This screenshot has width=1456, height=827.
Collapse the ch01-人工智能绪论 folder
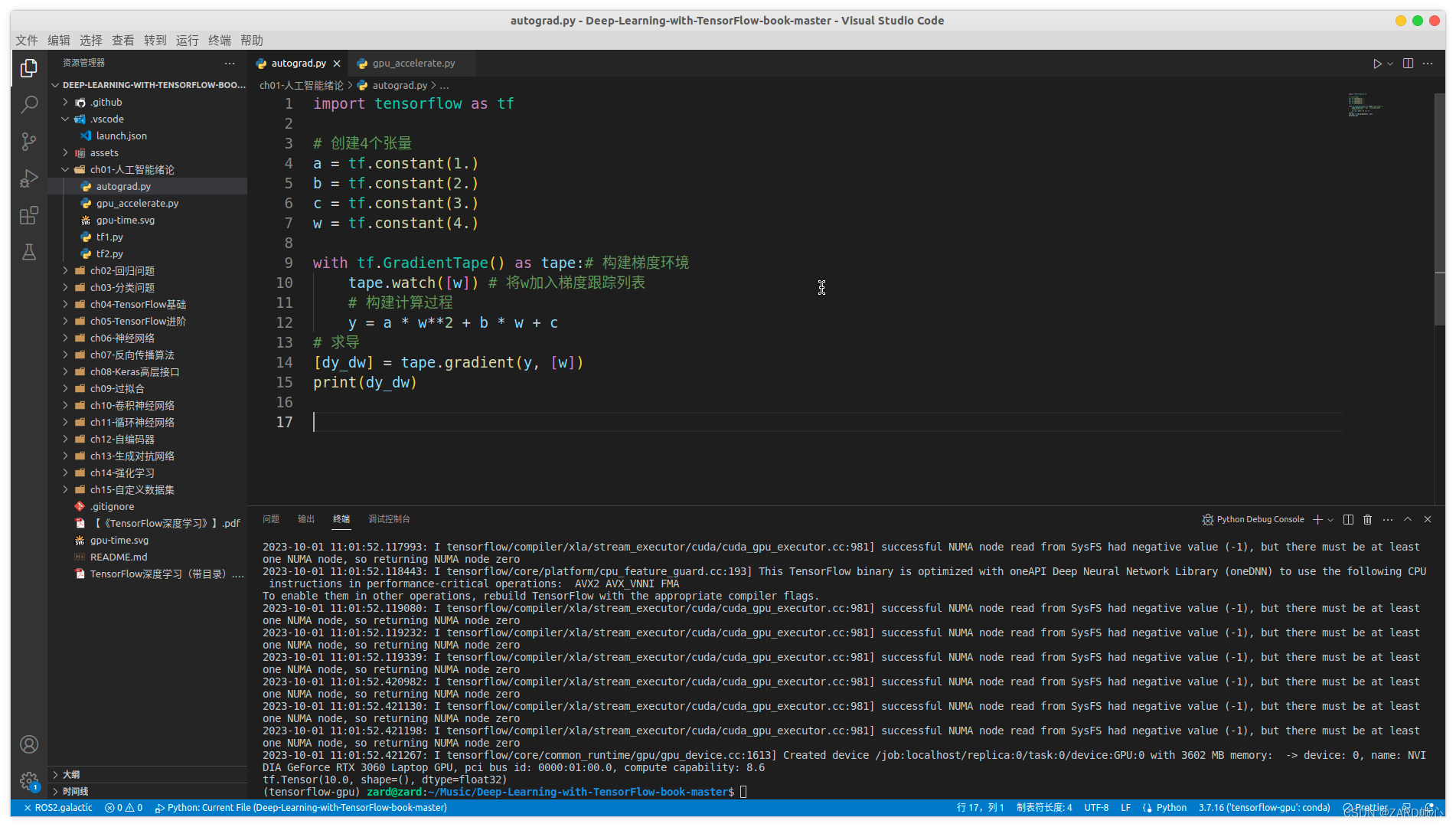pyautogui.click(x=147, y=170)
